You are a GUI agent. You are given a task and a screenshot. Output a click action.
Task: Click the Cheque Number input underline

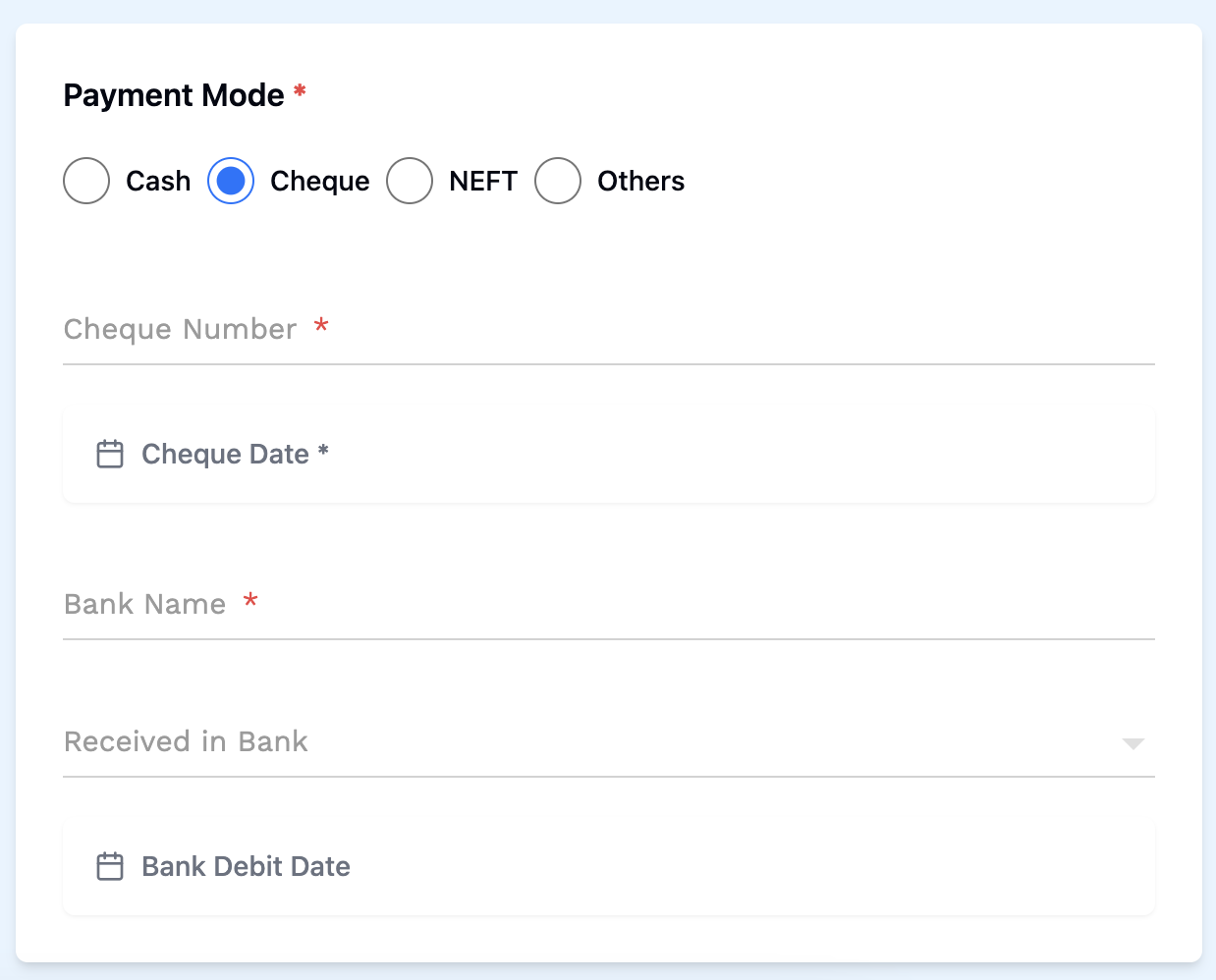click(609, 363)
